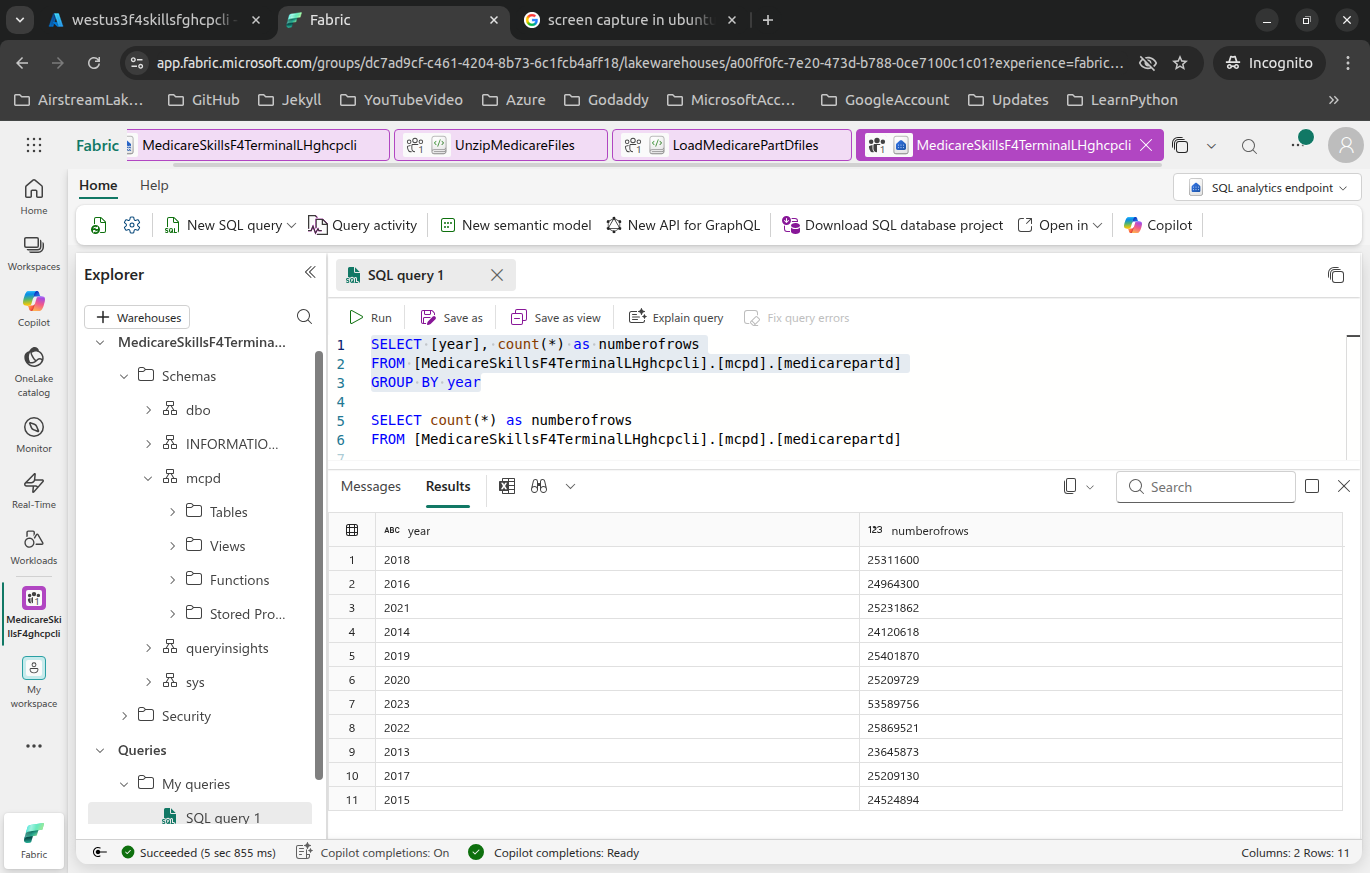Expand the Tables folder under mcpd
This screenshot has height=873, width=1370.
tap(172, 512)
